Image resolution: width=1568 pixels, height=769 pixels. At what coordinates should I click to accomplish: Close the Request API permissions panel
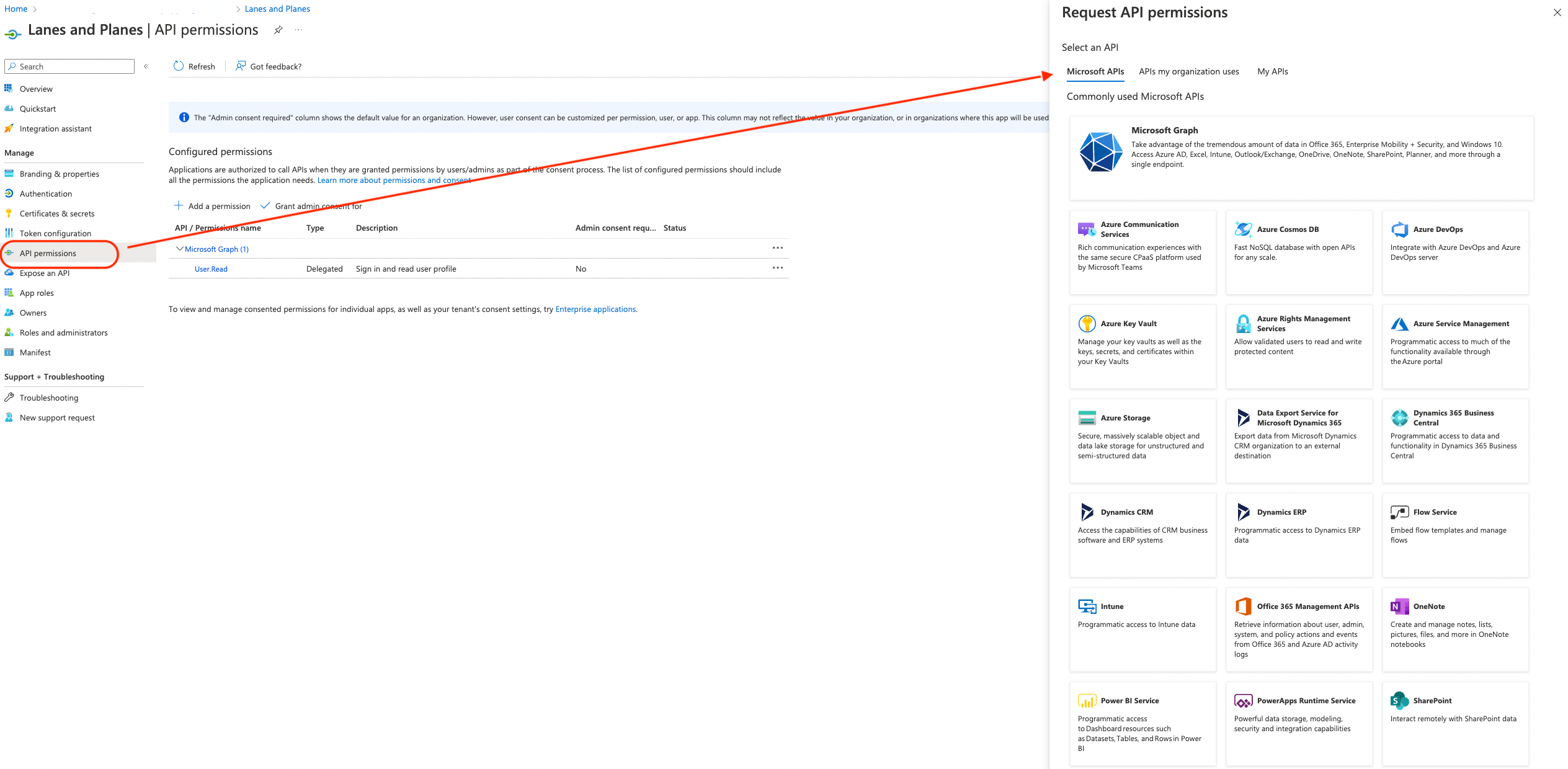tap(1557, 12)
